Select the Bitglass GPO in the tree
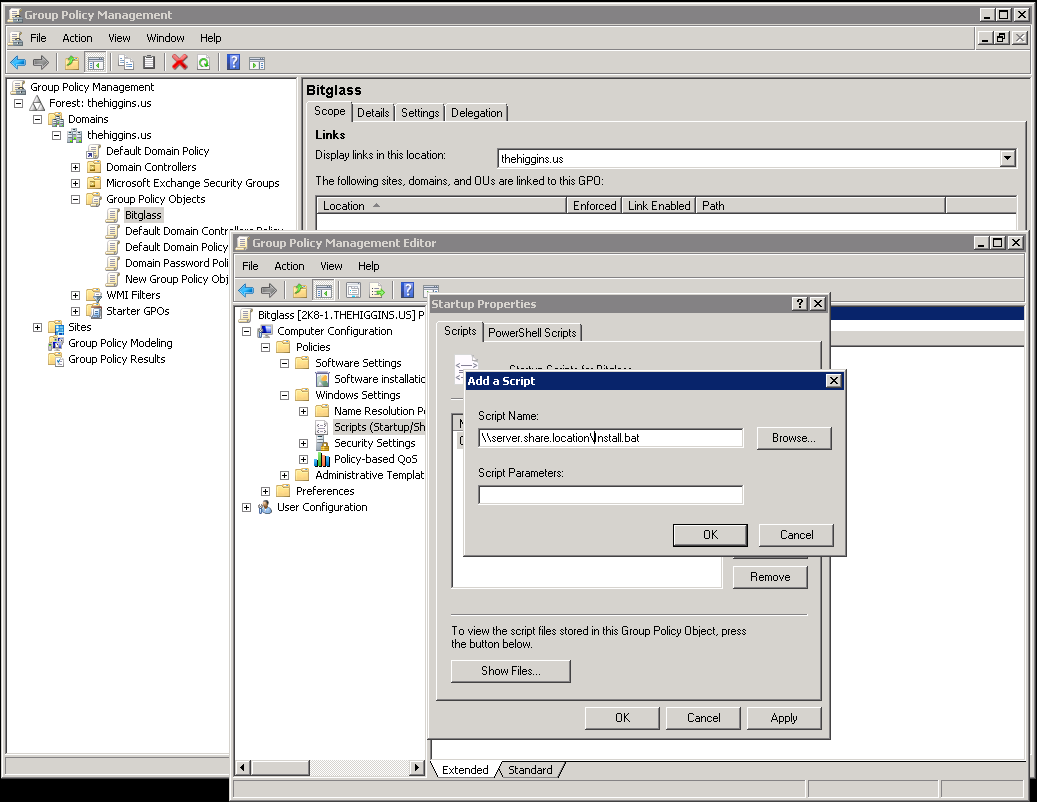 142,215
